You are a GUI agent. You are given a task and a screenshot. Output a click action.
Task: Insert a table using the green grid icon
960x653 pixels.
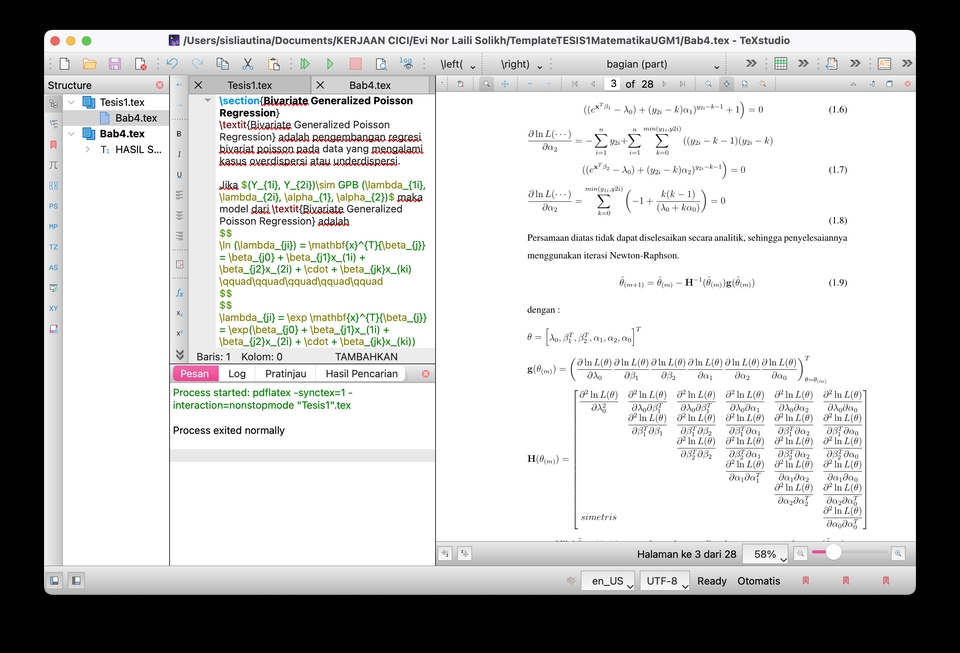(781, 64)
